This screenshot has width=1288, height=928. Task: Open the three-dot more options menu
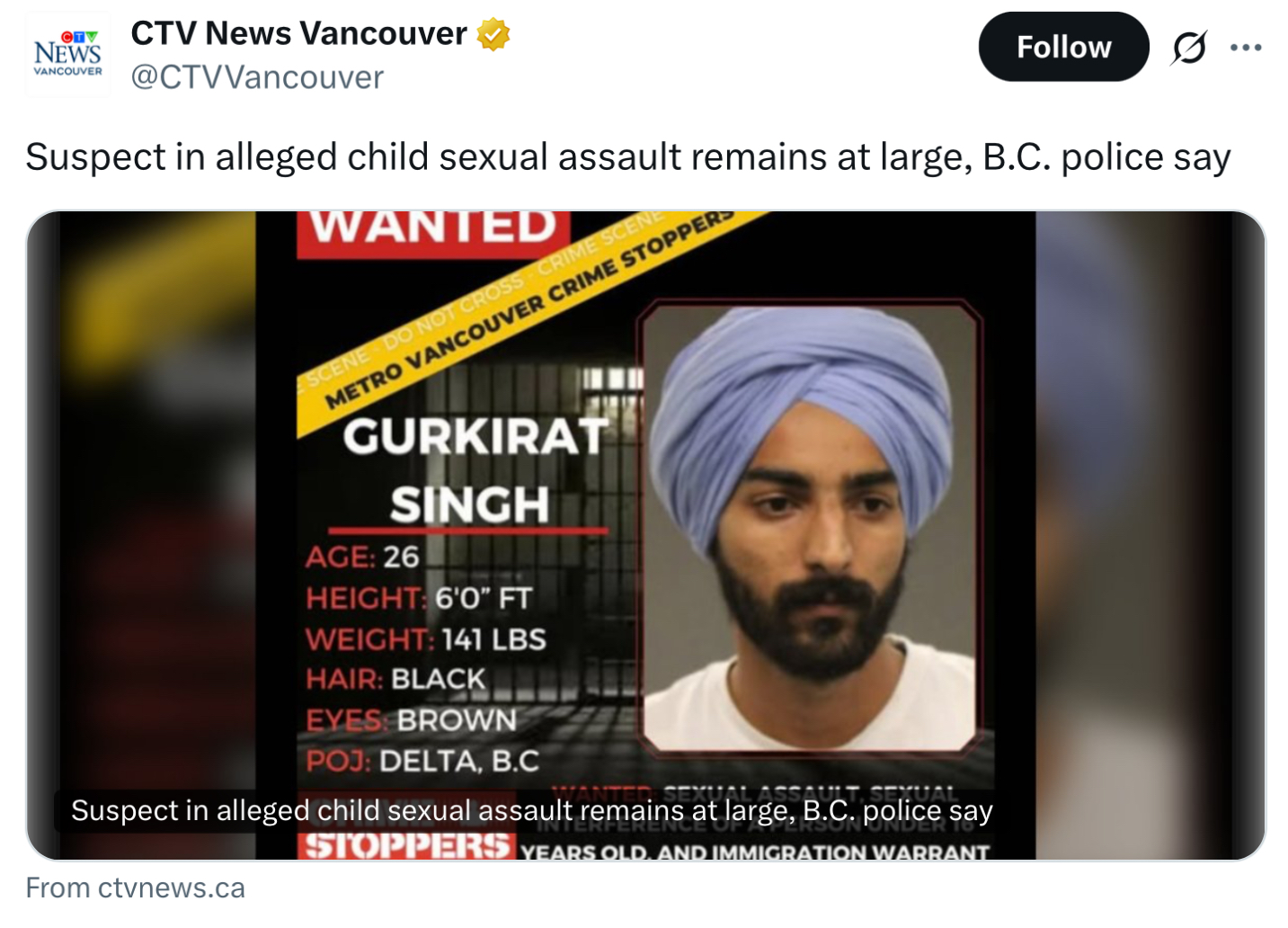(1246, 48)
